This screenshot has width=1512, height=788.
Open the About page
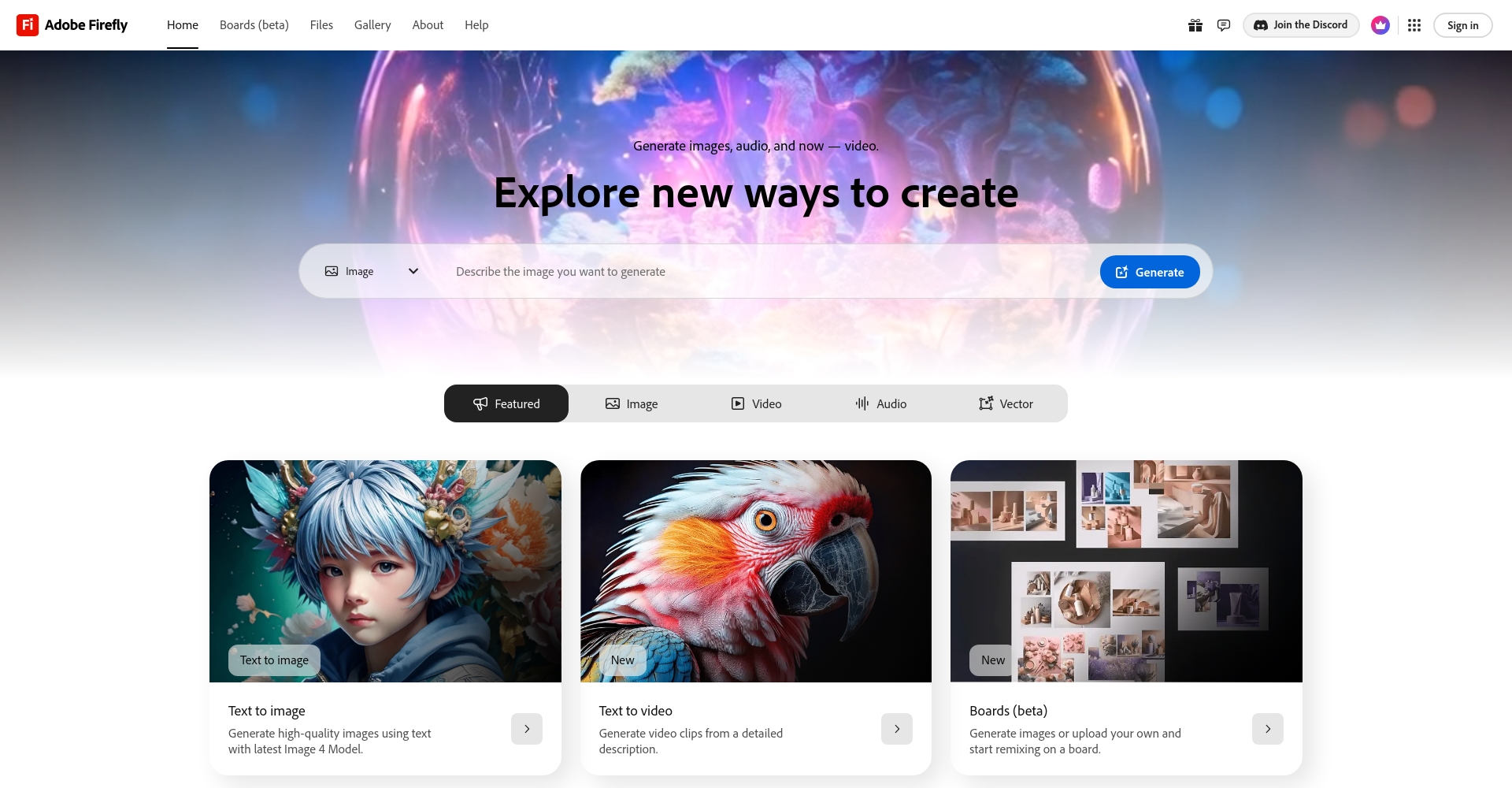[428, 25]
